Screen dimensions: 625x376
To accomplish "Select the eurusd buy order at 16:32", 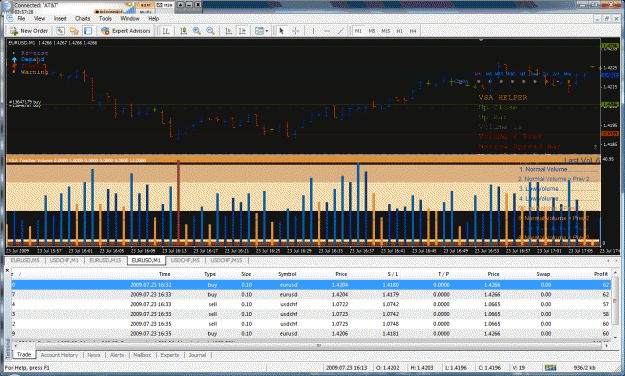I will 311,285.
